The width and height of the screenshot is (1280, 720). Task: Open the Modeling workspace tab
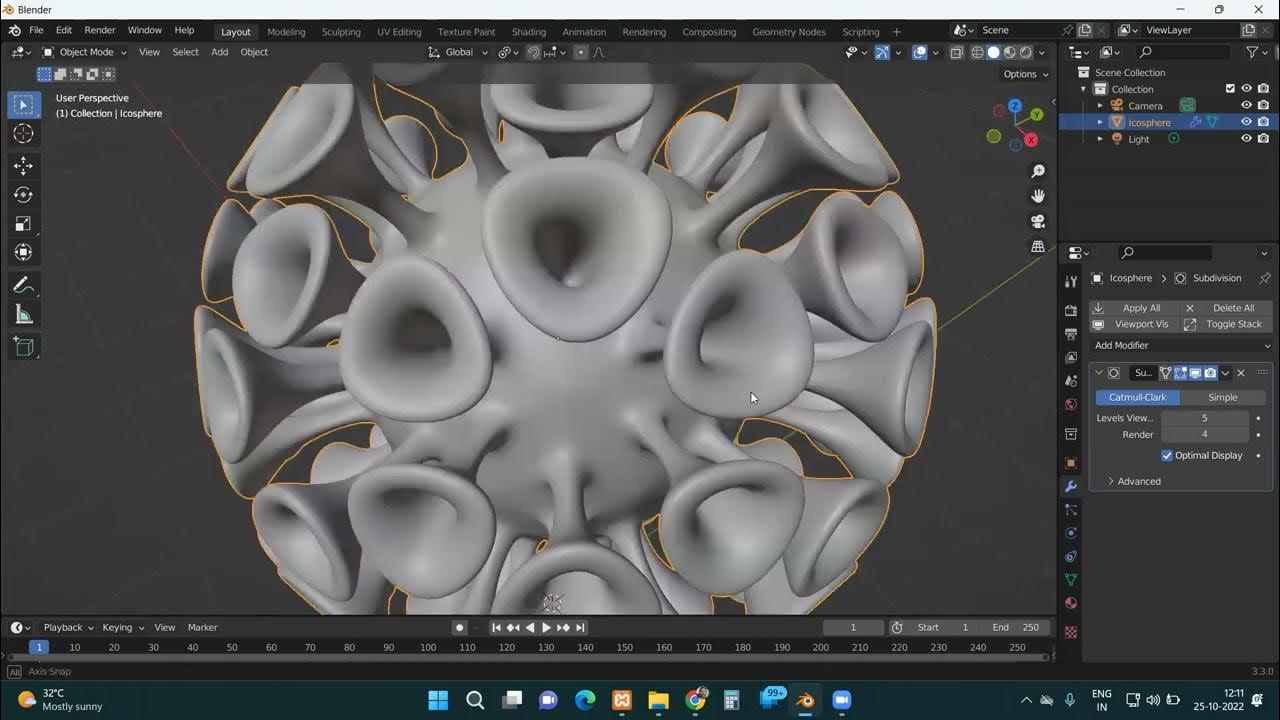coord(286,31)
